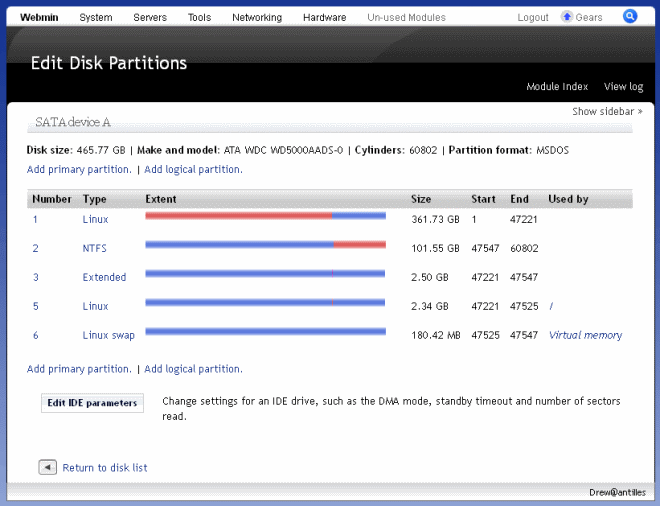Click the back arrow icon near Return to disk list

(x=48, y=467)
